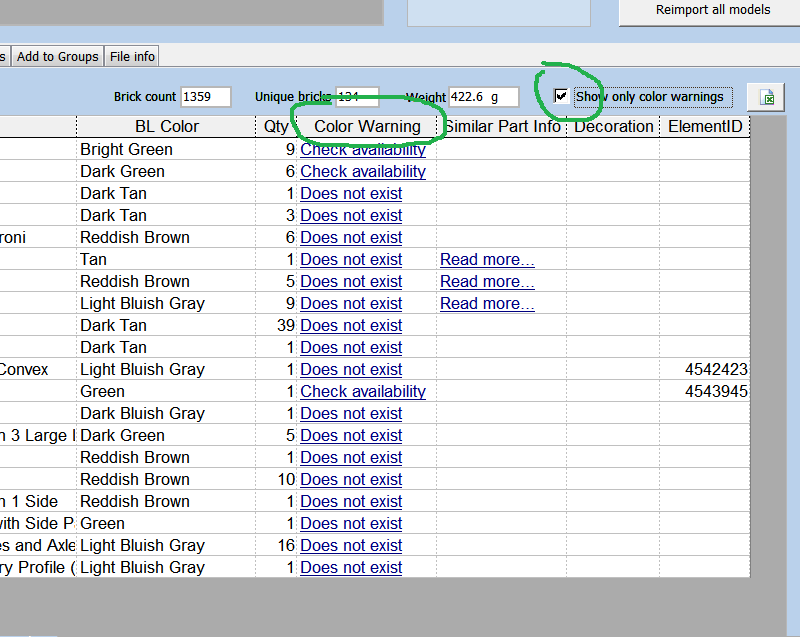
Task: Click the Similar Part Info column header
Action: (x=502, y=126)
